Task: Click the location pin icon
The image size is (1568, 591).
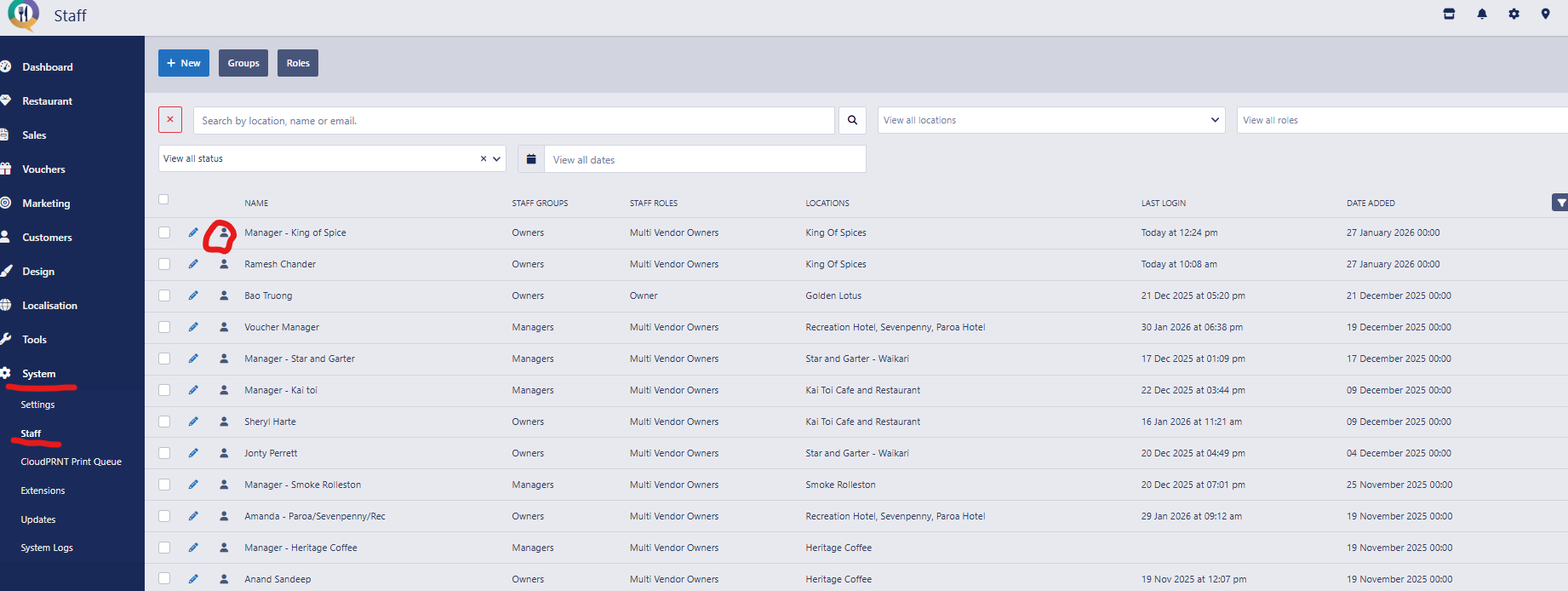Action: [1545, 14]
